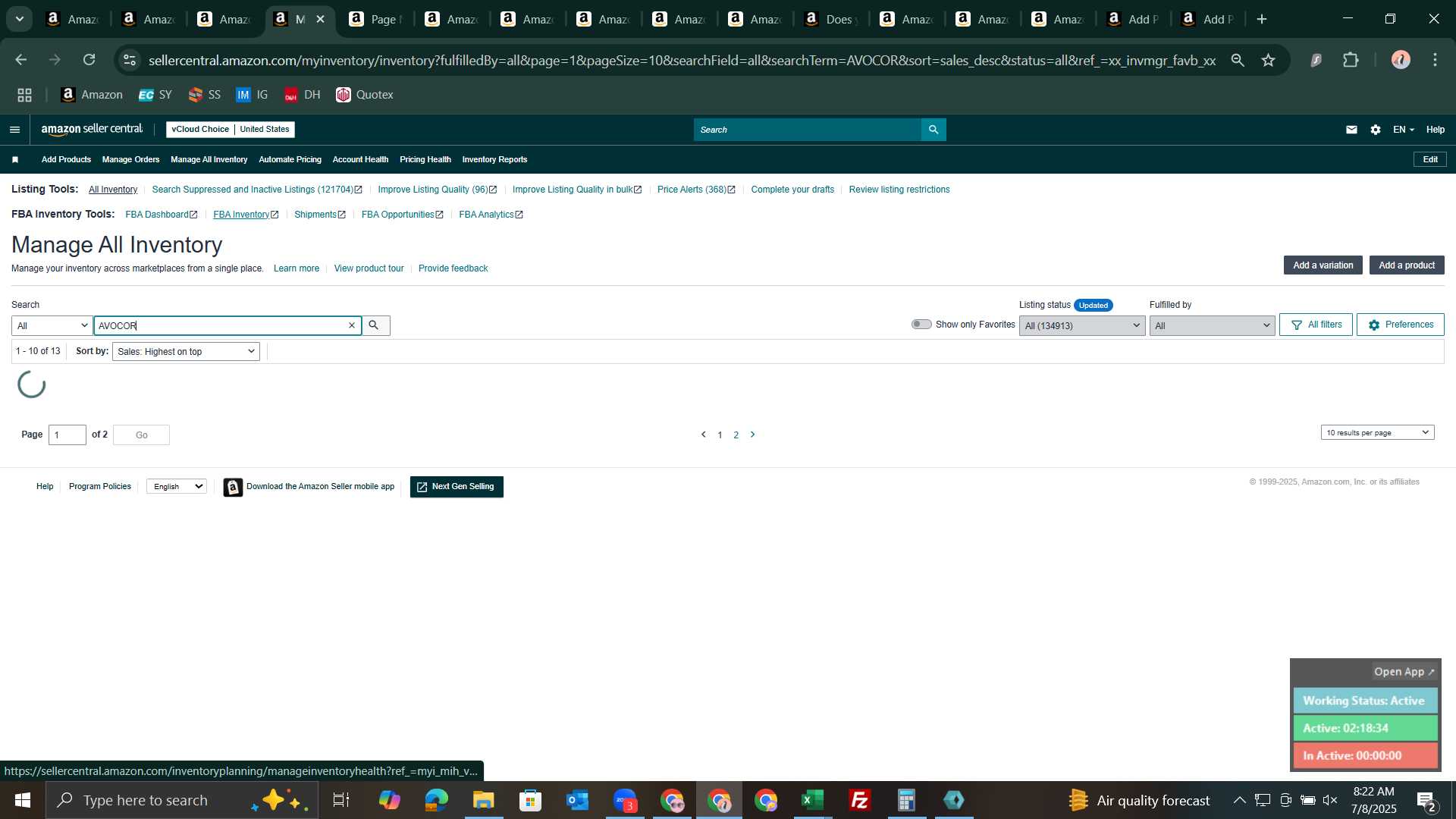This screenshot has height=819, width=1456.
Task: Open the Price Alerts (368) link
Action: 696,190
